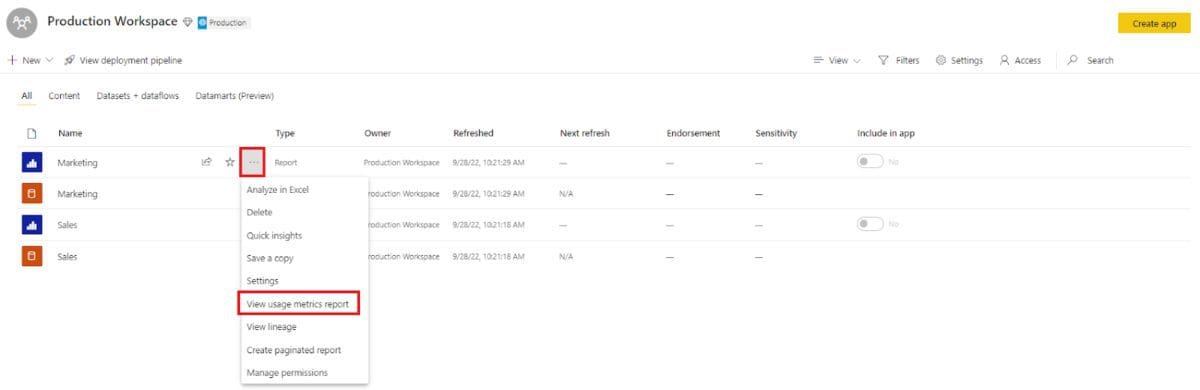Open workspace Access settings
1200x390 pixels.
[1020, 60]
